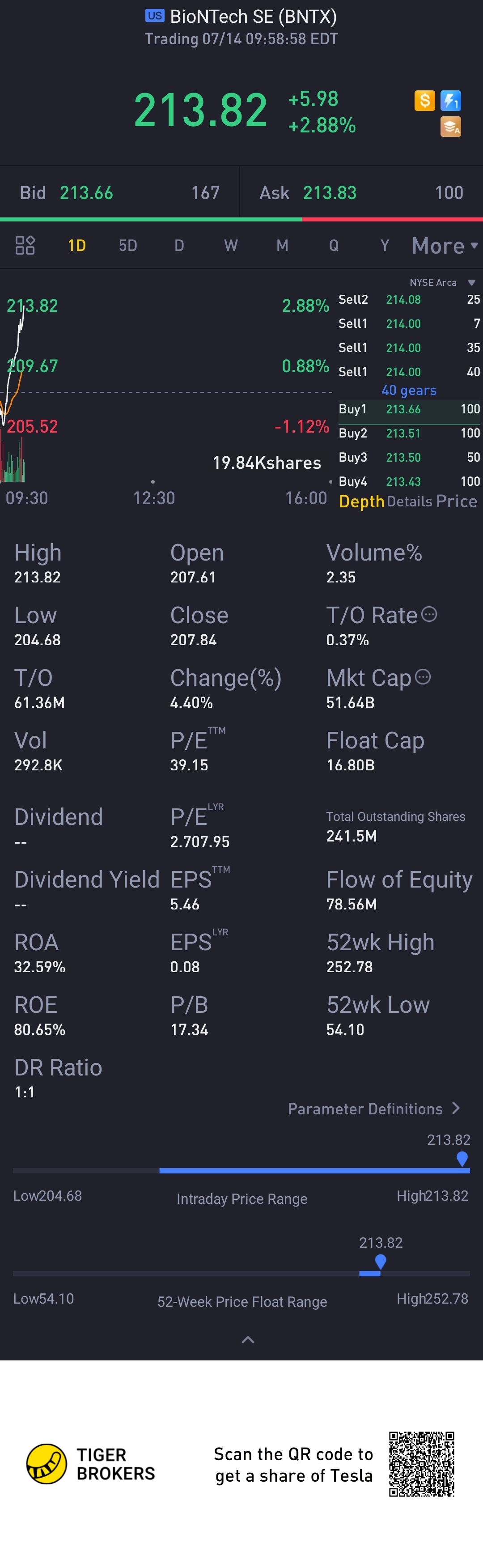
Task: Switch to the 5D chart tab
Action: pos(128,245)
